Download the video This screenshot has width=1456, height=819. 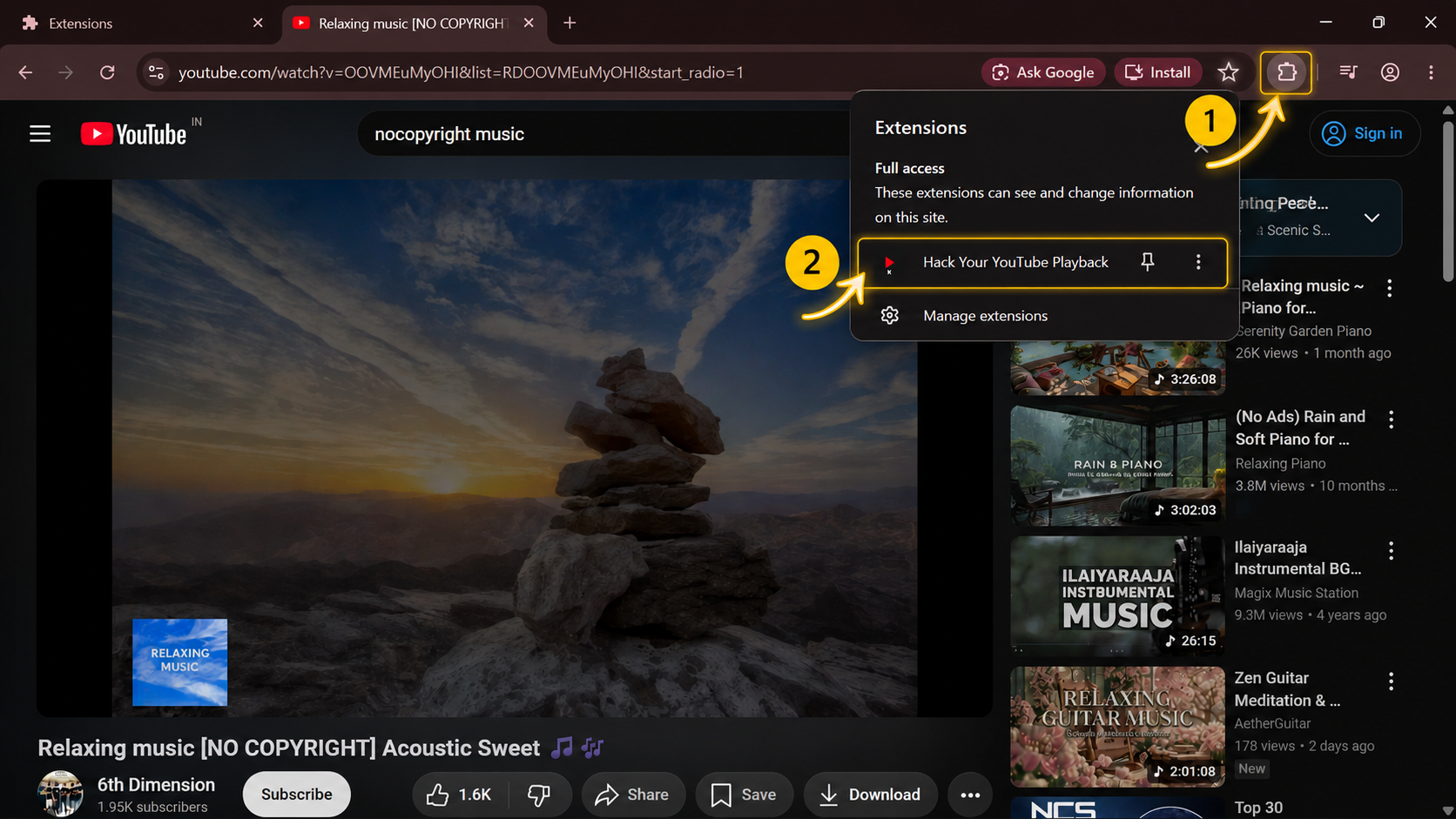[x=870, y=795]
